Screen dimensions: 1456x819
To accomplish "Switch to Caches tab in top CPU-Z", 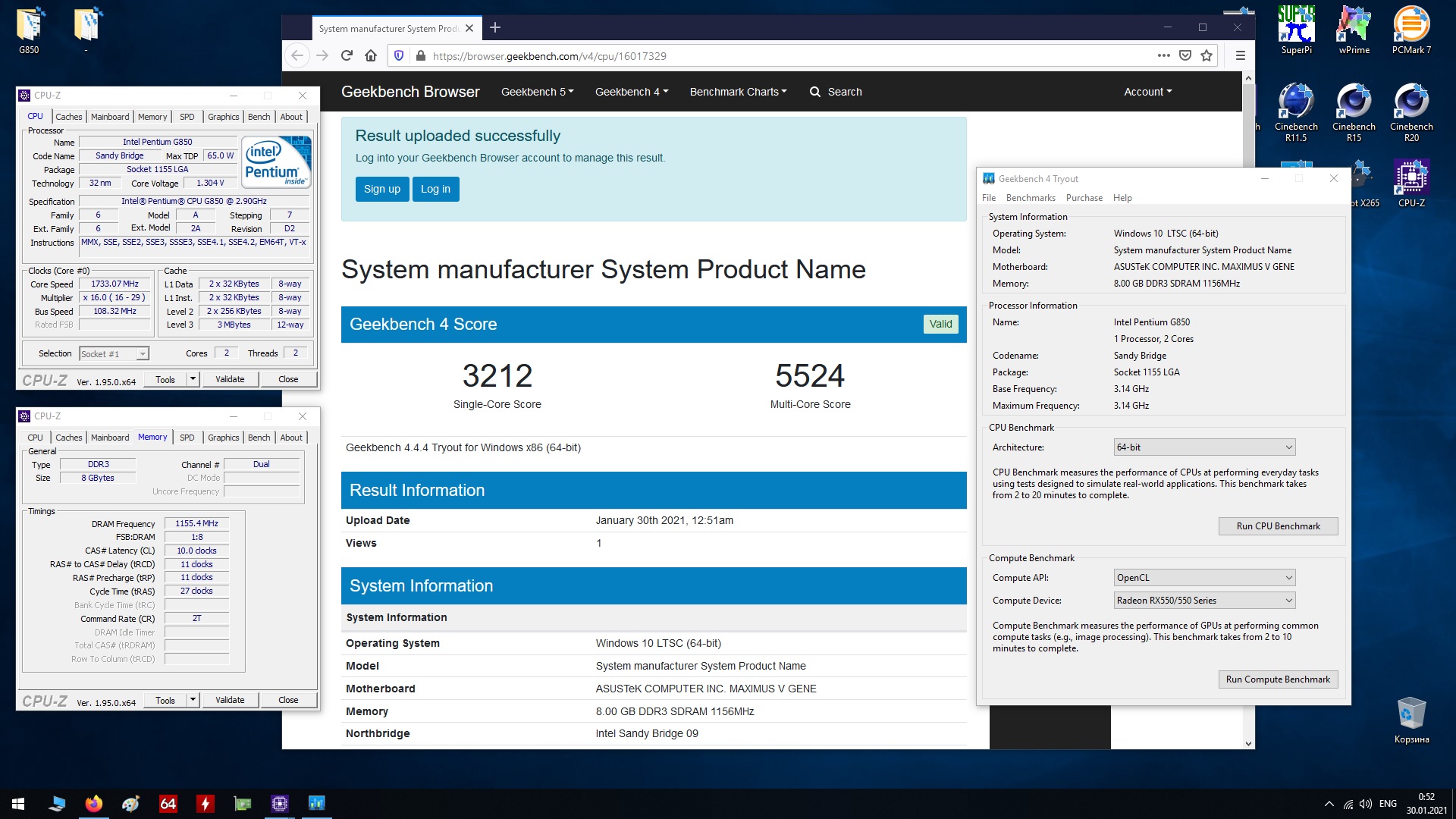I will [x=68, y=117].
